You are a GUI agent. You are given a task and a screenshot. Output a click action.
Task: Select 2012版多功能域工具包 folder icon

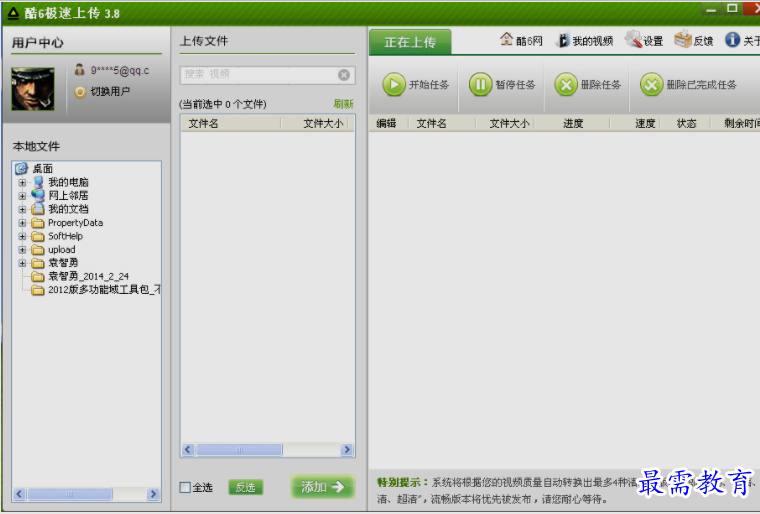pyautogui.click(x=38, y=290)
